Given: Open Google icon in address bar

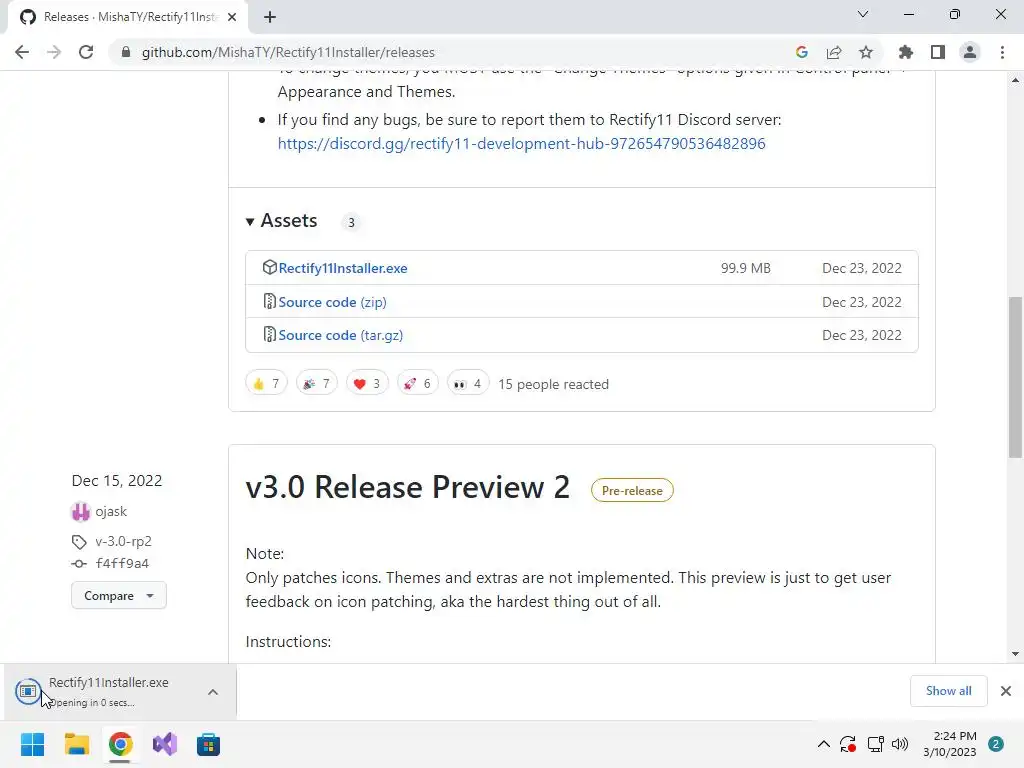Looking at the screenshot, I should point(802,52).
